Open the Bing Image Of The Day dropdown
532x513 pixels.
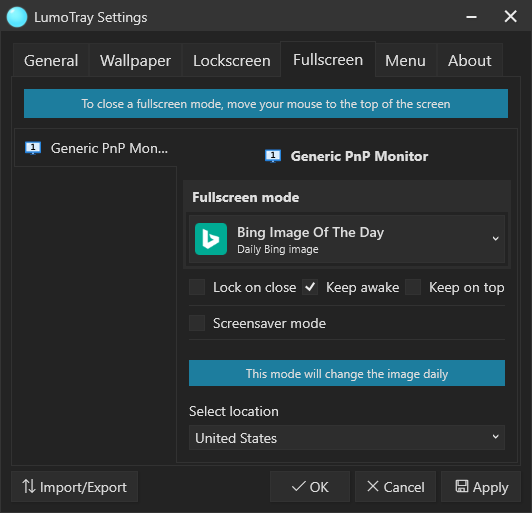(x=347, y=239)
